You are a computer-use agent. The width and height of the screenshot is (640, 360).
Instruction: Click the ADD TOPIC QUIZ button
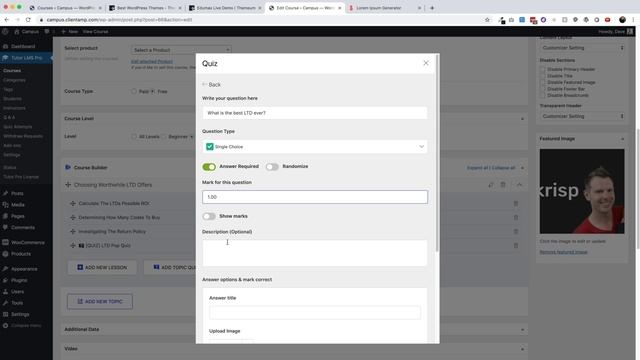coord(170,267)
